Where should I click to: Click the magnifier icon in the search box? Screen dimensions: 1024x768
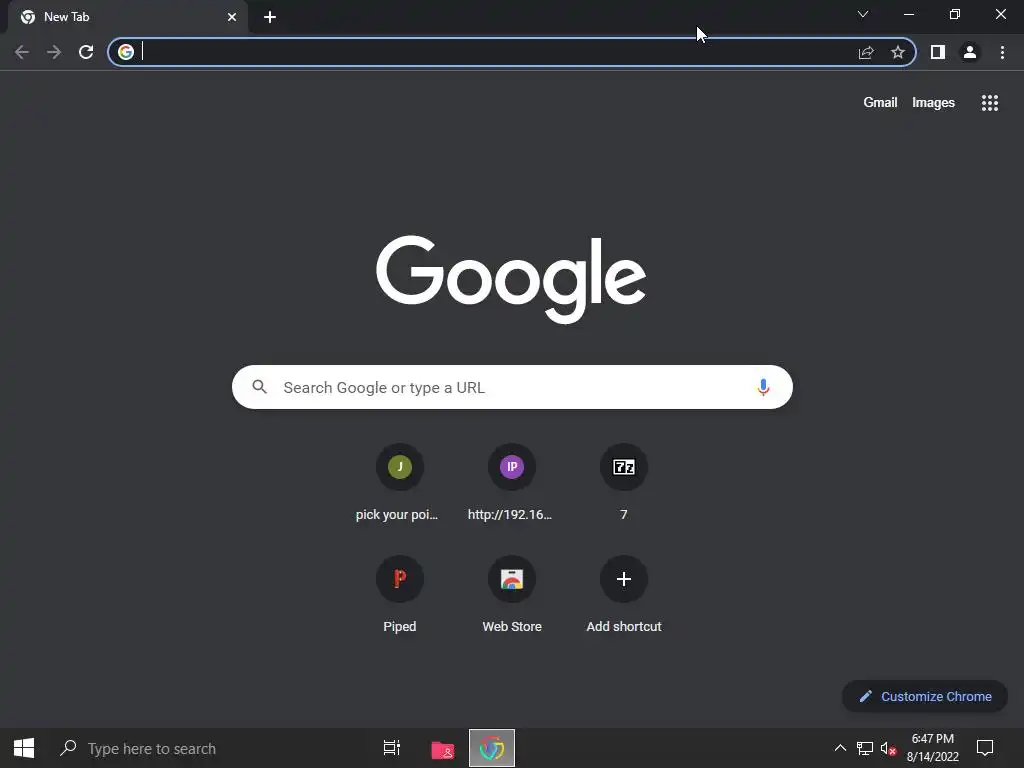[x=259, y=387]
